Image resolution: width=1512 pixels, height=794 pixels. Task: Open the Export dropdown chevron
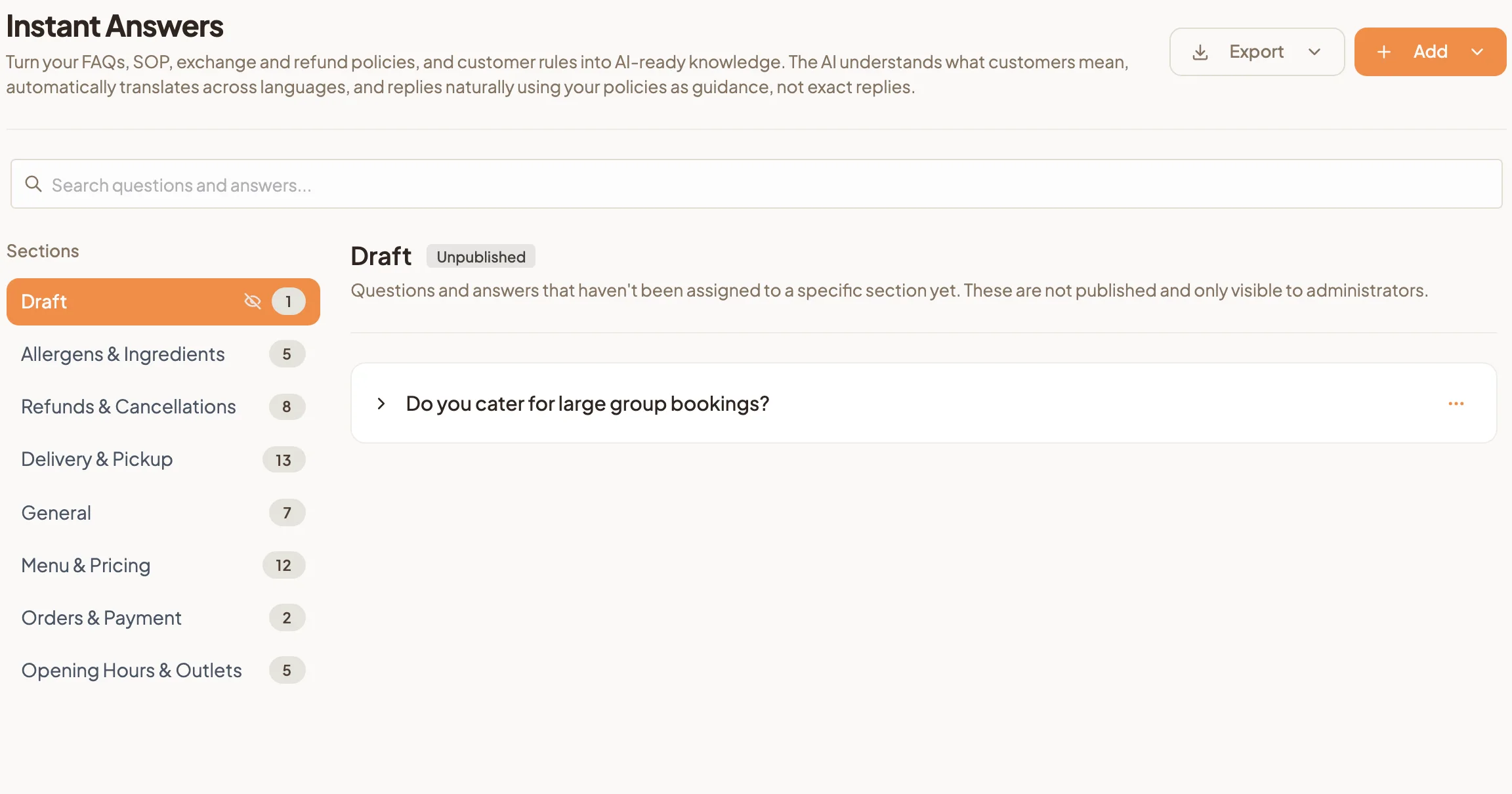click(x=1314, y=52)
